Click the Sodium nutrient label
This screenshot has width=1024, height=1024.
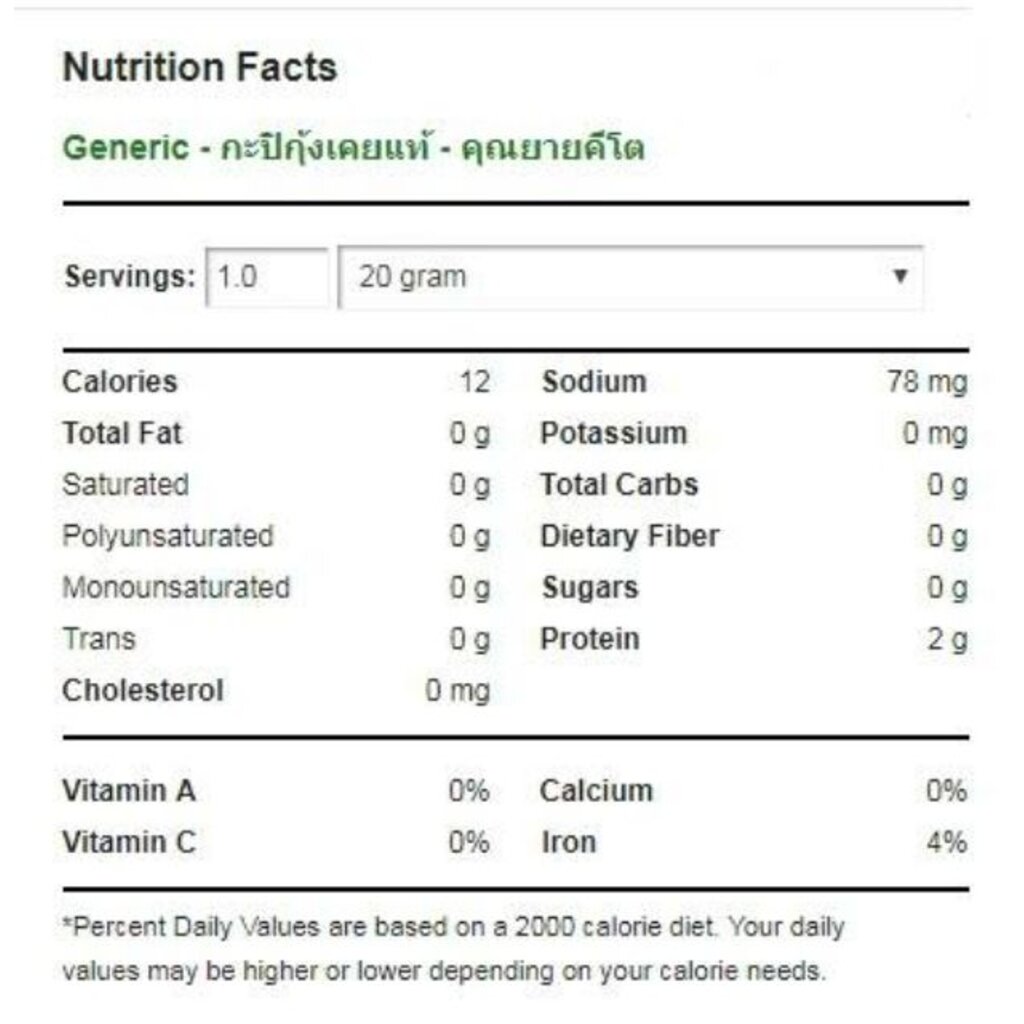[594, 382]
